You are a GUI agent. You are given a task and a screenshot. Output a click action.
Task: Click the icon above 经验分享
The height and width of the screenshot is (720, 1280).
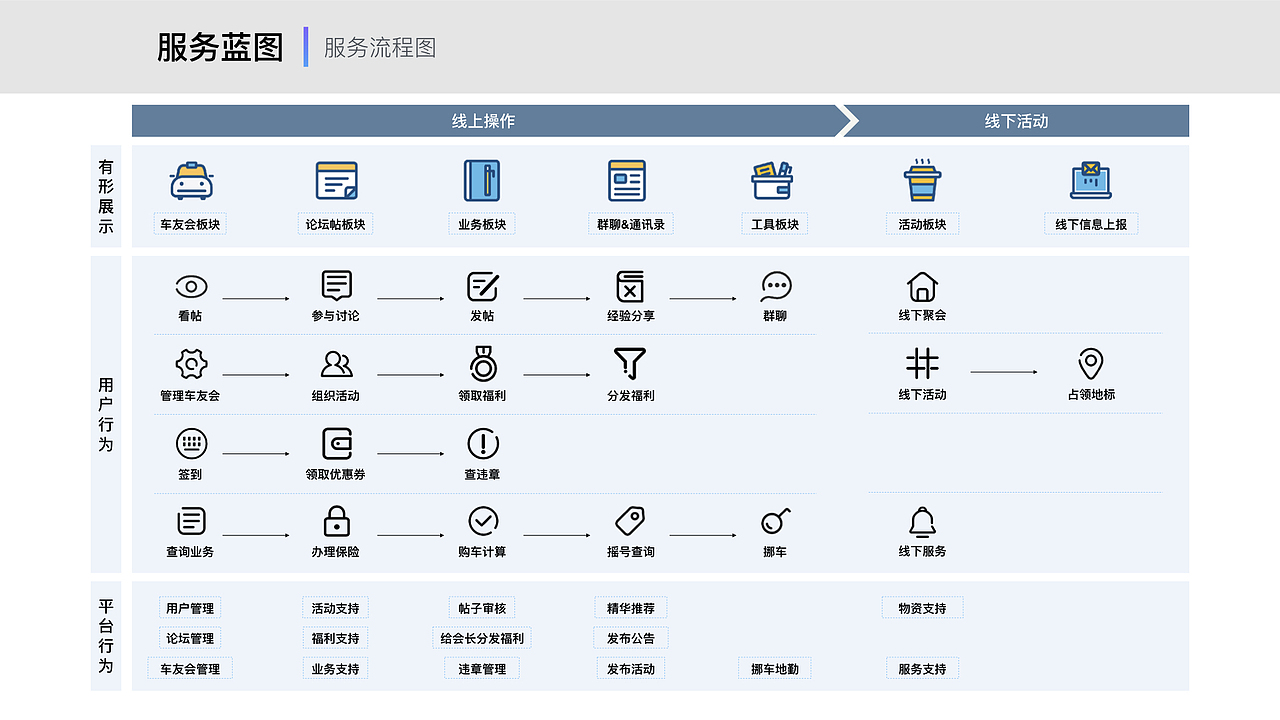click(x=630, y=286)
